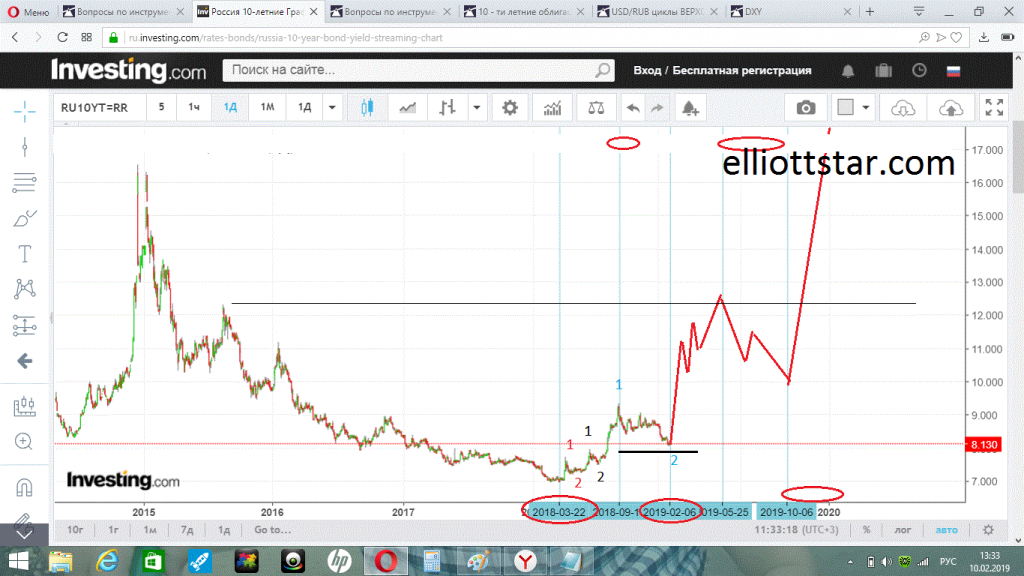
Task: Select 1М monthly interval
Action: (267, 107)
